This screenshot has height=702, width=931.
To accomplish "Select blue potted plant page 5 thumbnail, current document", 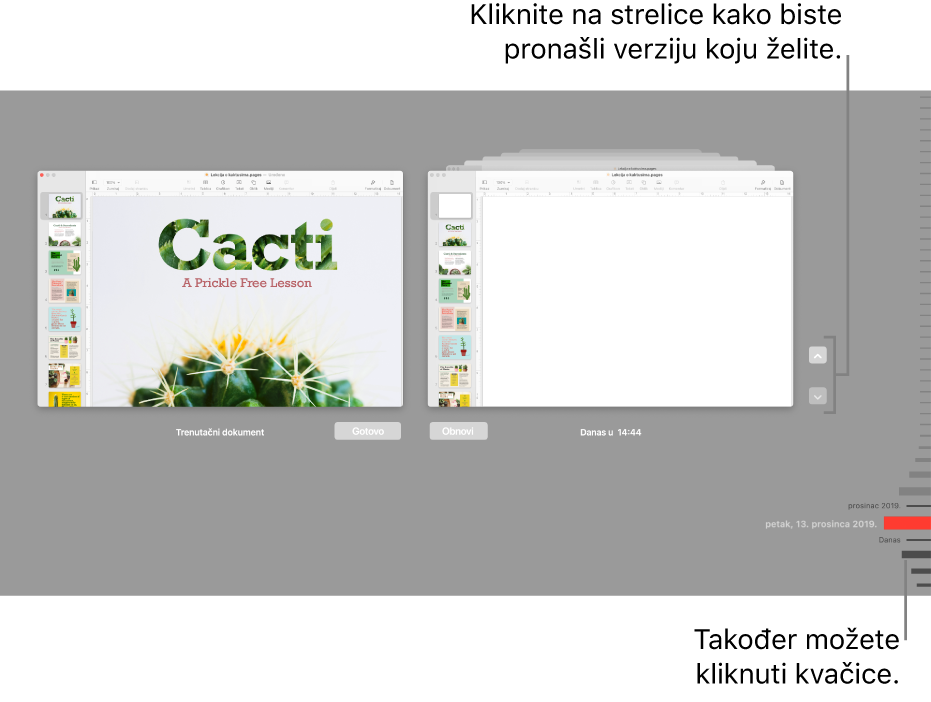I will (x=64, y=319).
